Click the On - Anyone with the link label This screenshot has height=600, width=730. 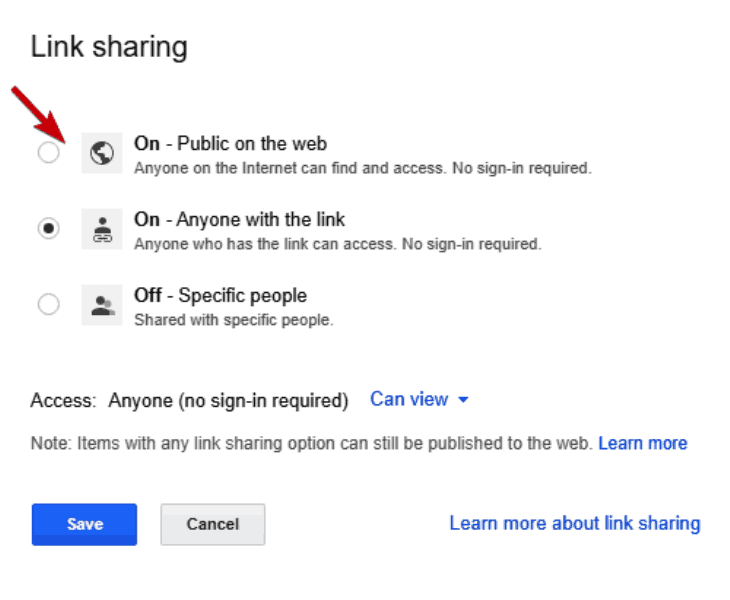[x=239, y=219]
